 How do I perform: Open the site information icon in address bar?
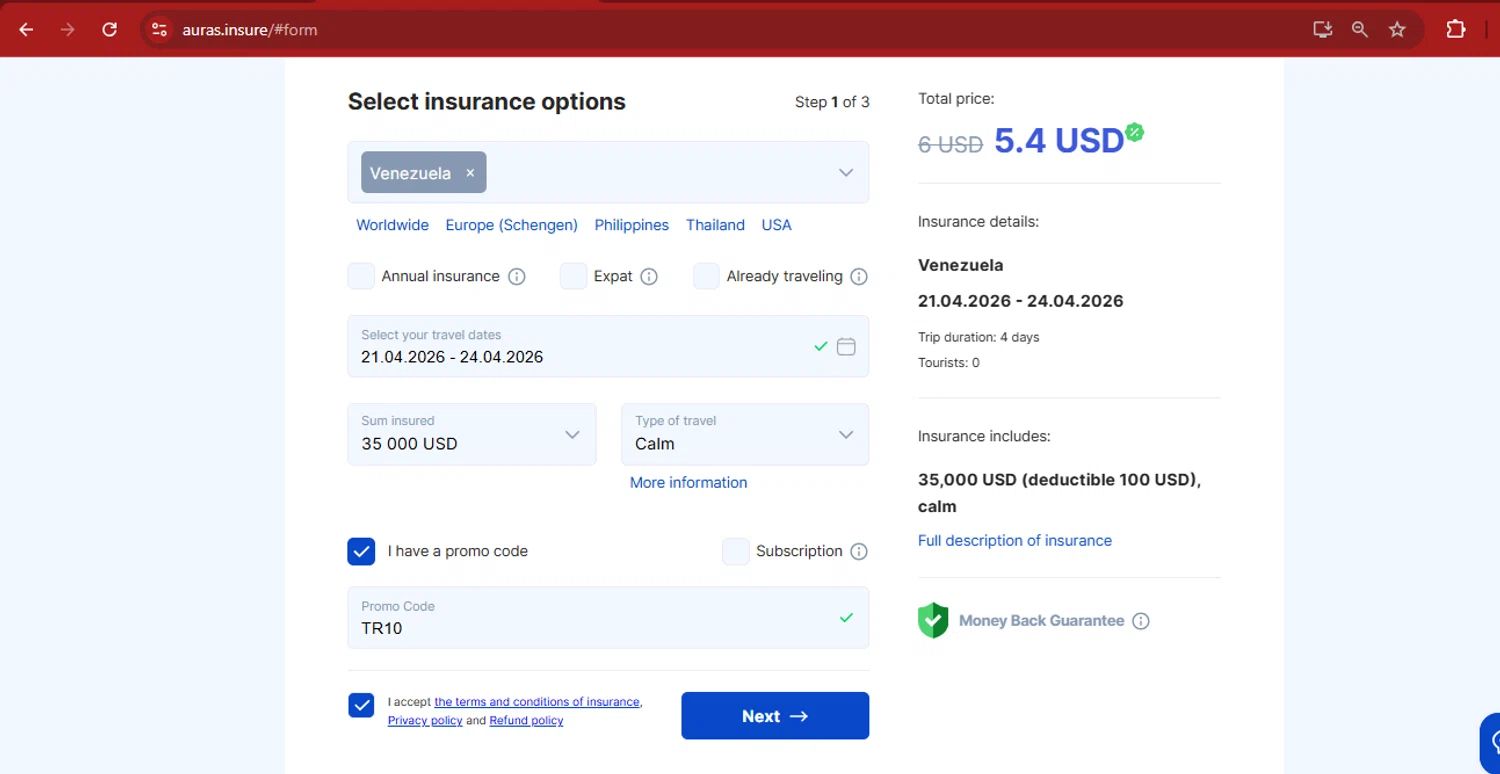(159, 30)
